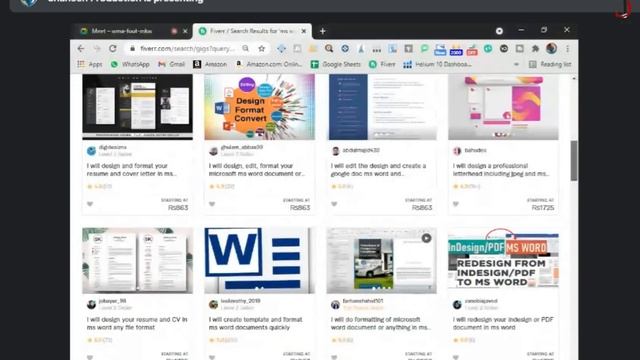640x360 pixels.
Task: Click the magnifier extension in toolbar
Action: 329,49
